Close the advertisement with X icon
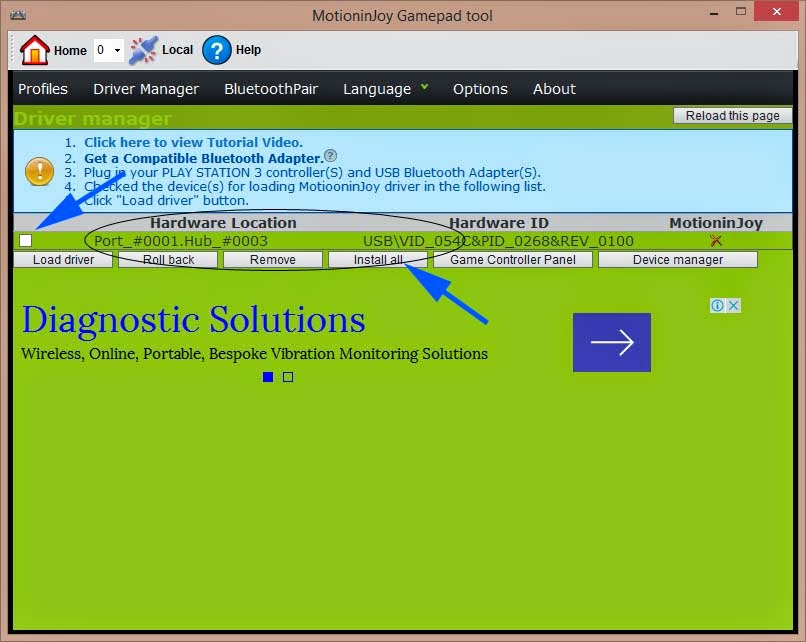Image resolution: width=806 pixels, height=642 pixels. [734, 305]
